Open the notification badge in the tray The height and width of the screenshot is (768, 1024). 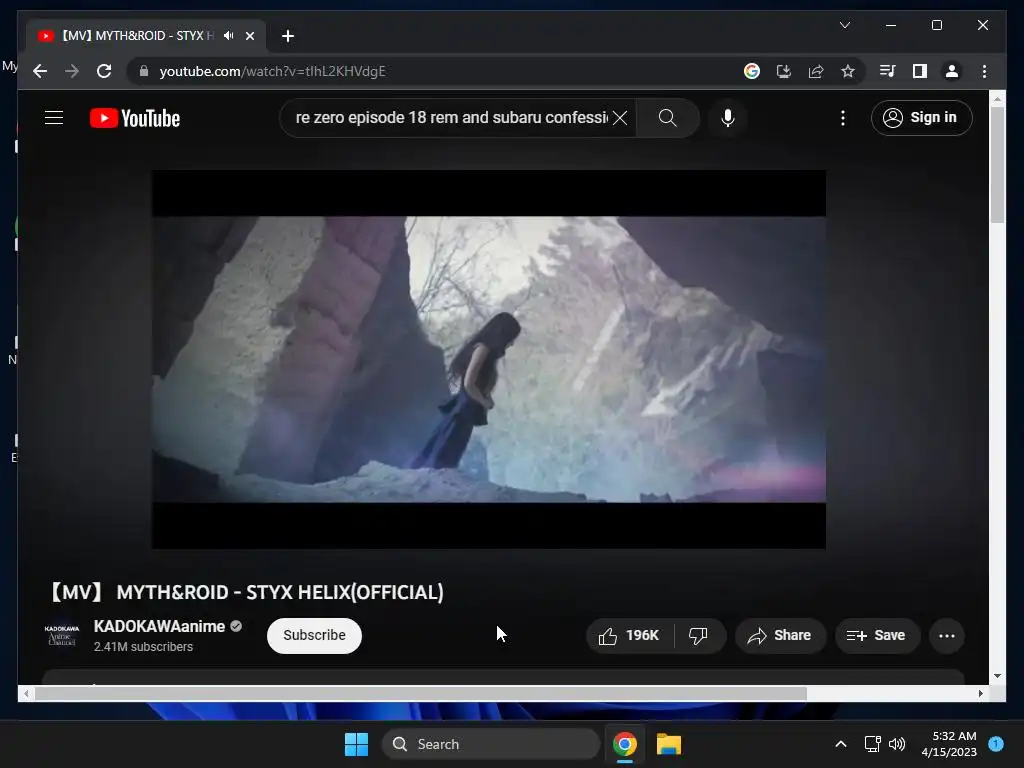(996, 743)
